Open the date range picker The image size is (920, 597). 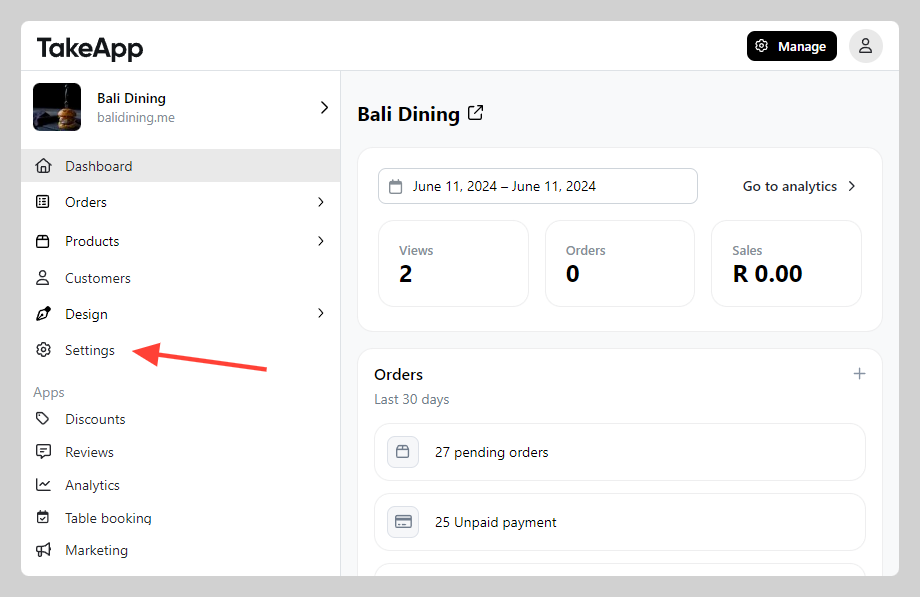pos(537,186)
